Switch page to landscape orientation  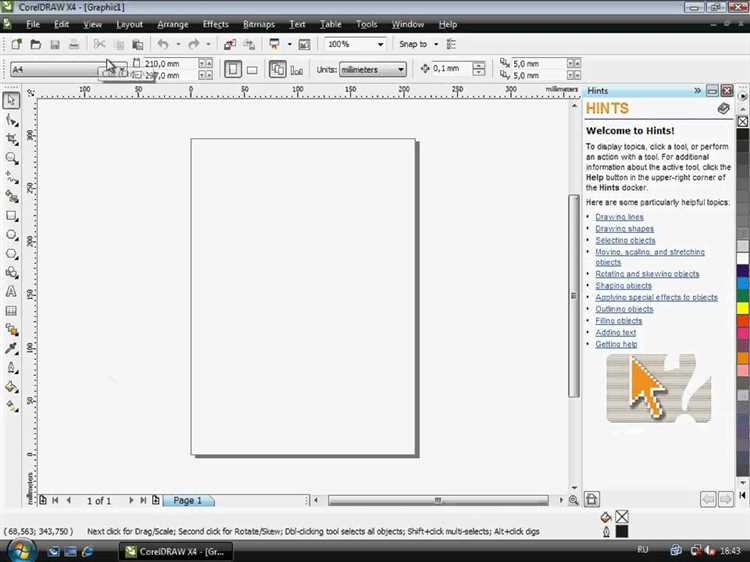coord(252,69)
